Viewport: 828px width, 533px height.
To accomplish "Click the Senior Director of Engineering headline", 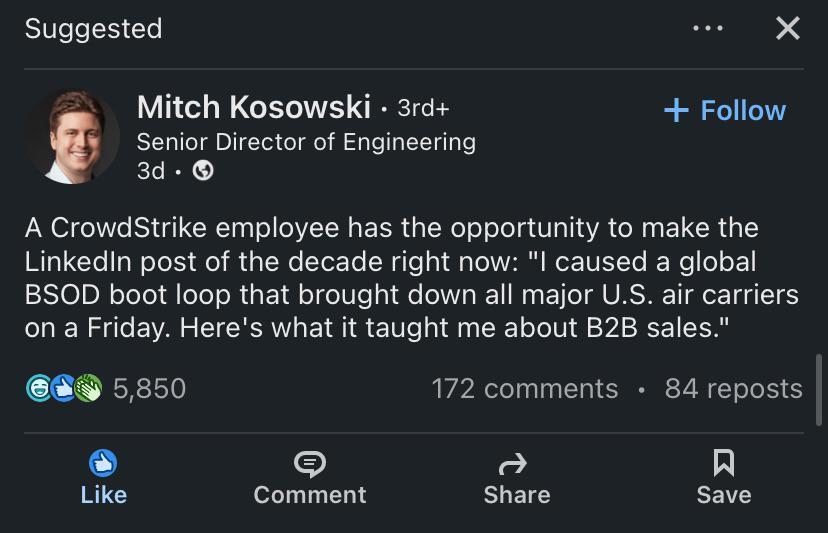I will pyautogui.click(x=306, y=142).
